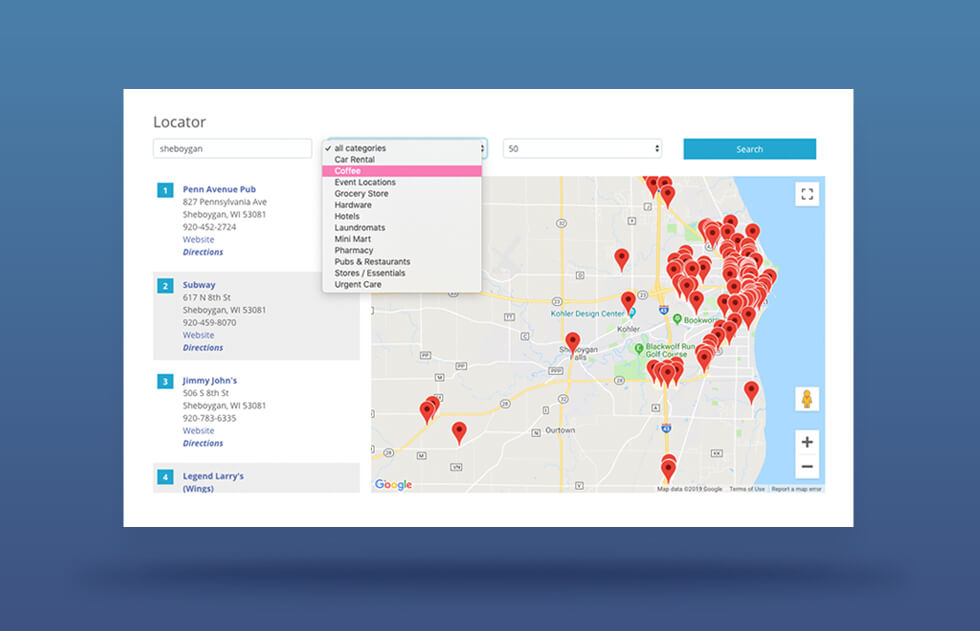Select 'all categories' option
980x631 pixels.
402,148
